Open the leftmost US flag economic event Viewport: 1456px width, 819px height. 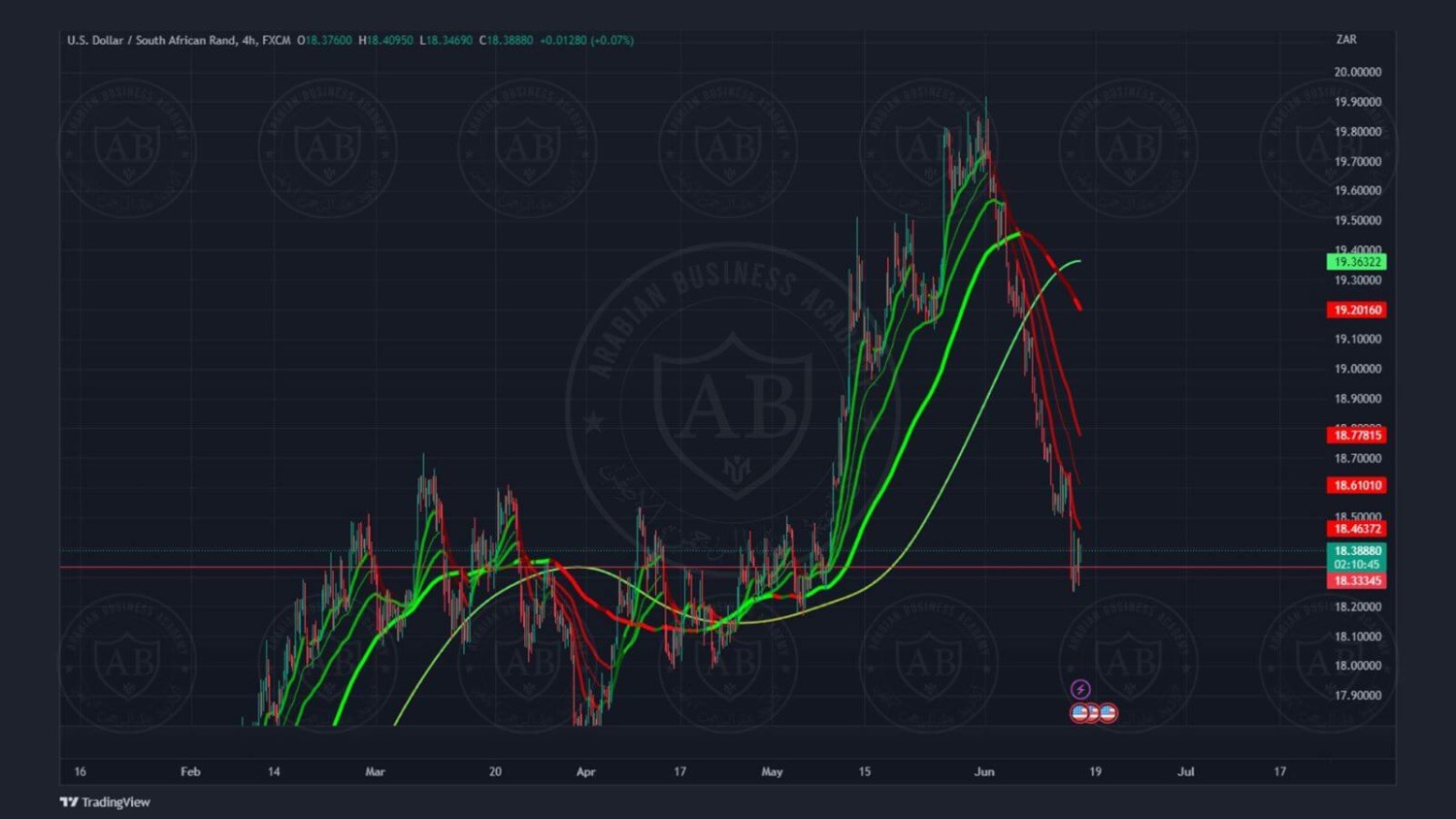1079,713
